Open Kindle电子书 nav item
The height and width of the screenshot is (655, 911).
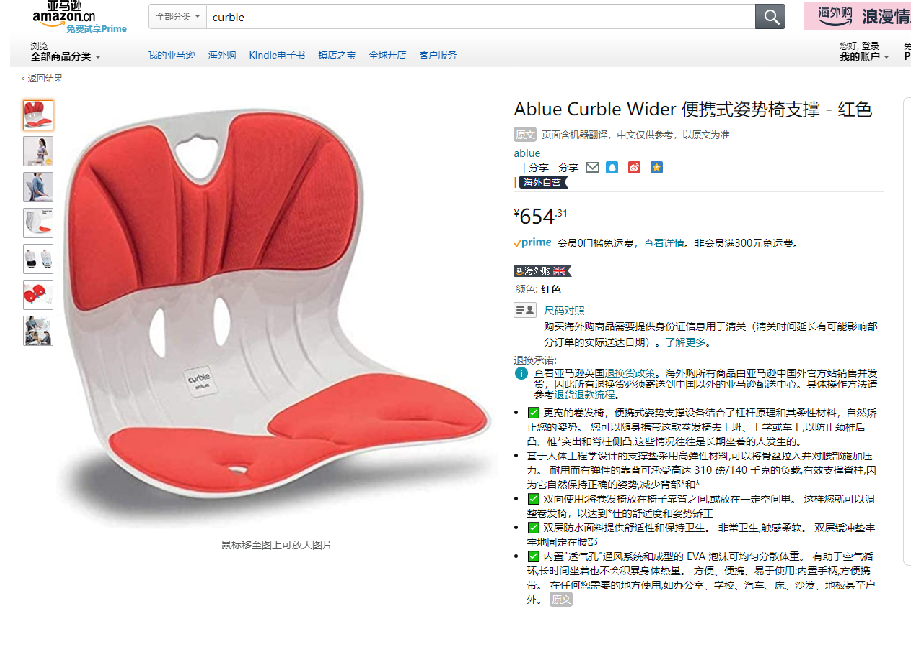point(277,55)
